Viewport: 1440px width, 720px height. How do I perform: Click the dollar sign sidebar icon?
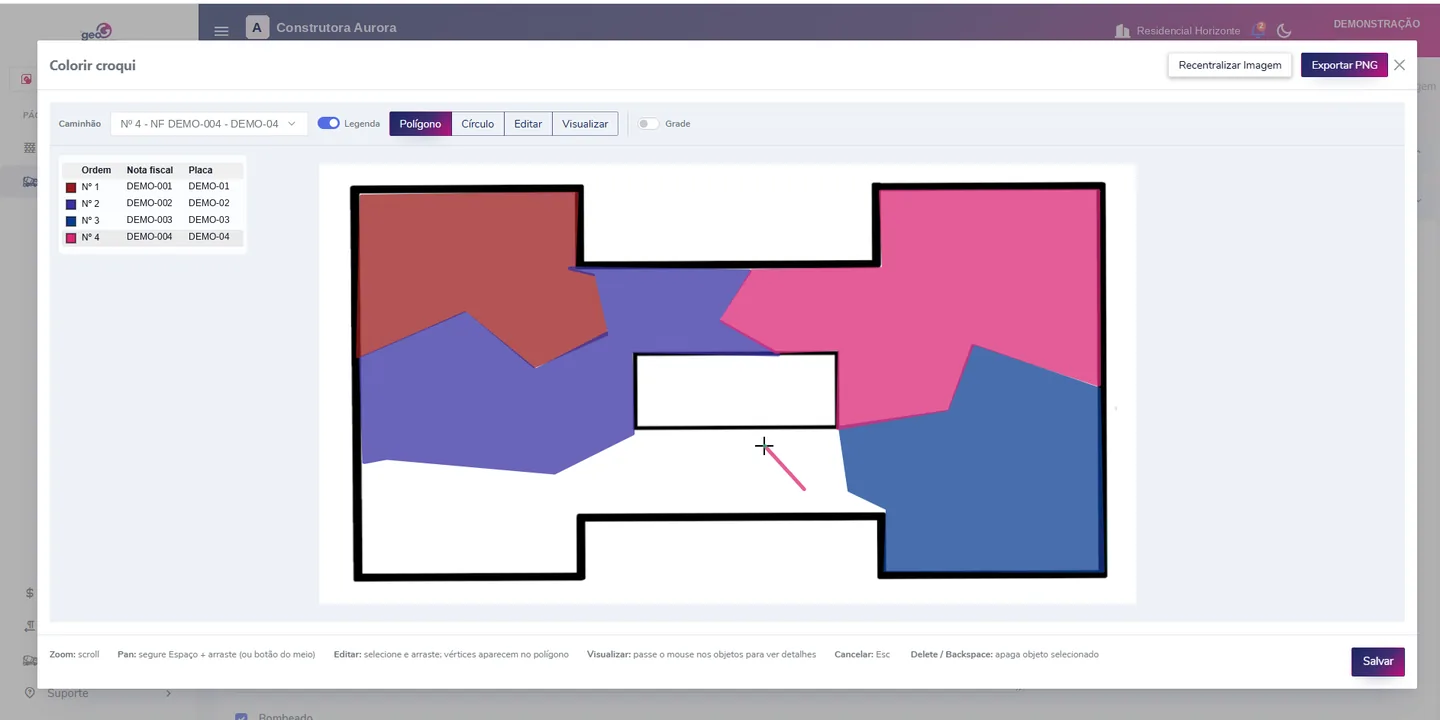click(30, 593)
